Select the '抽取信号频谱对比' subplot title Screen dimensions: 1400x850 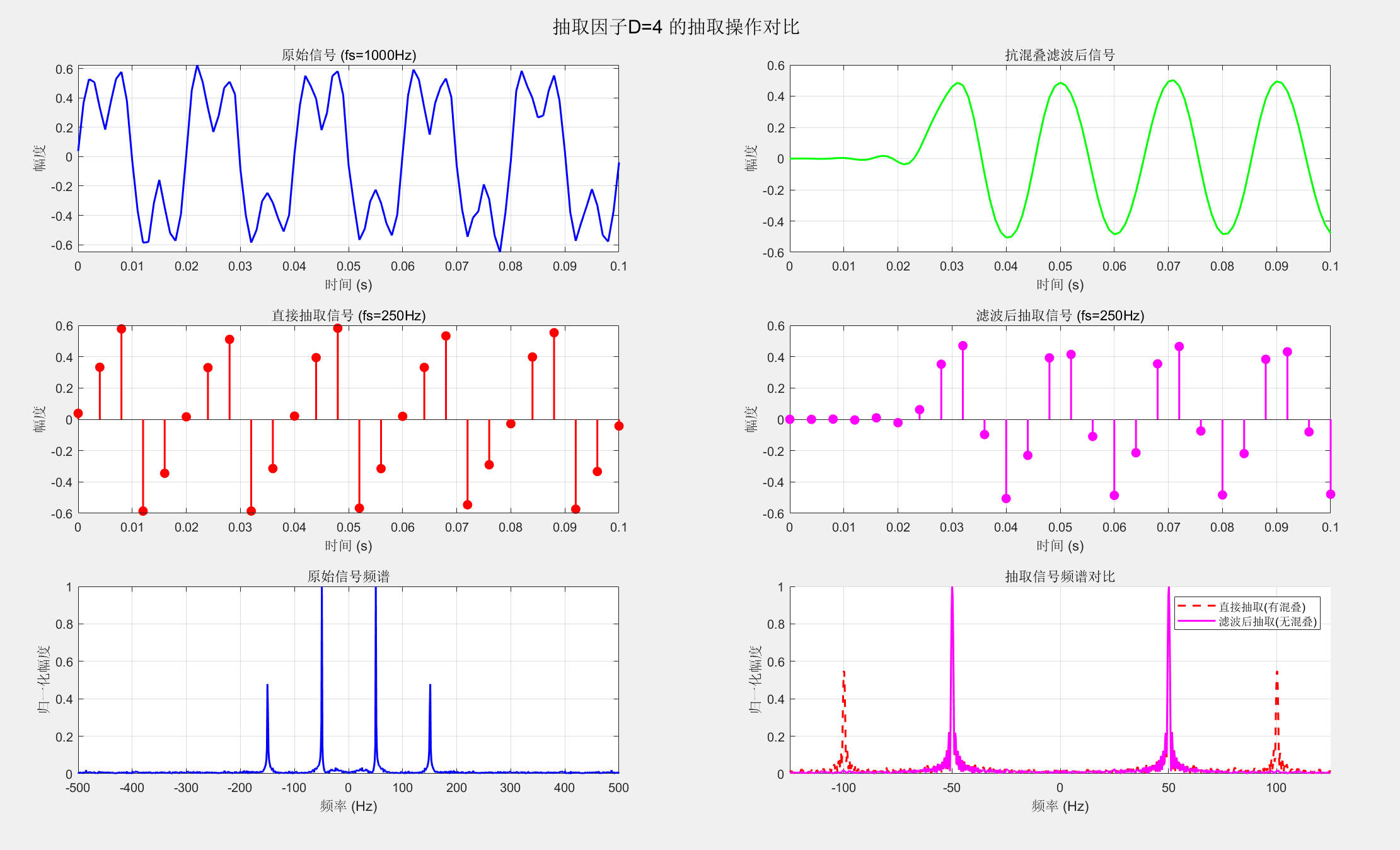click(1060, 576)
